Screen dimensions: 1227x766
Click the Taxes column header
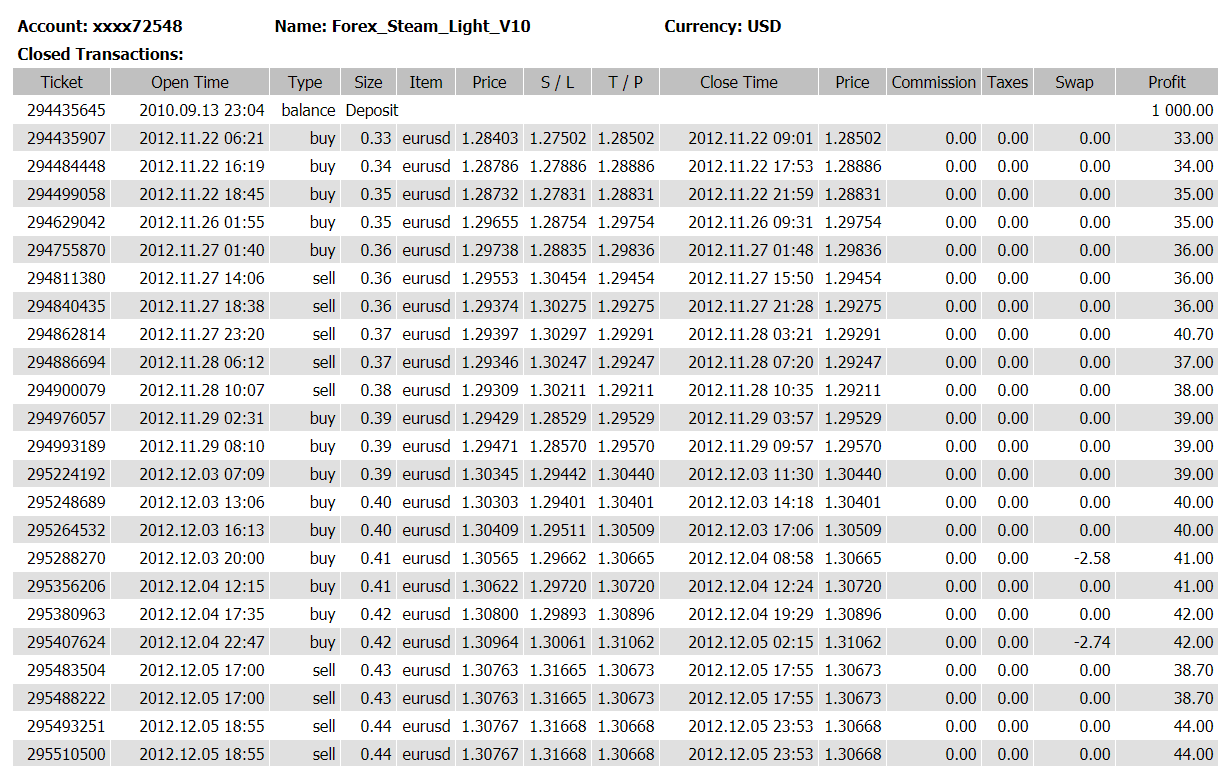1007,82
